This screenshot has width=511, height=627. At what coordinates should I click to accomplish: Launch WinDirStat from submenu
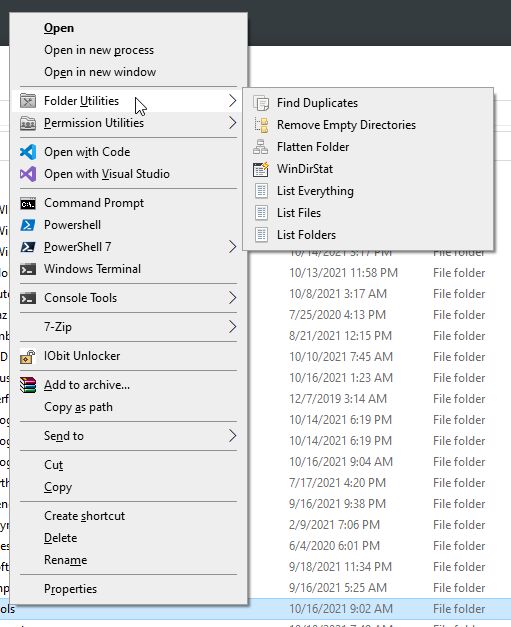(305, 169)
